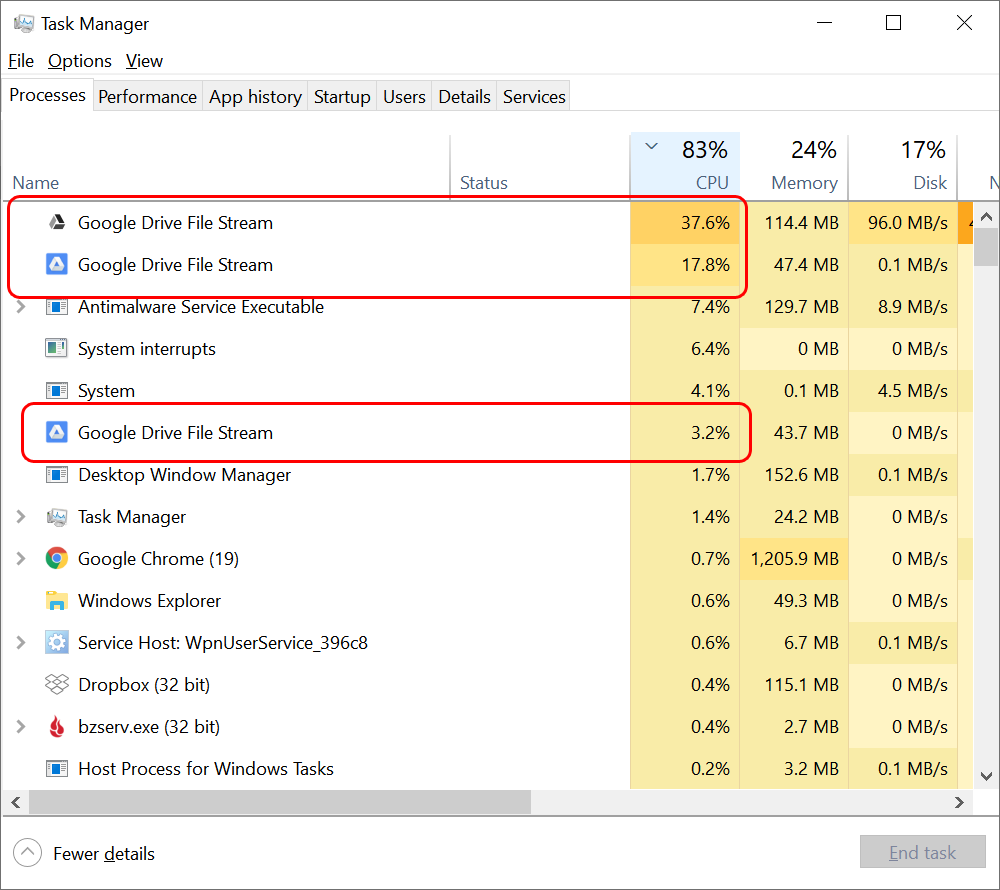Viewport: 1000px width, 890px height.
Task: Expand the Antimalware Service Executable group
Action: (x=21, y=307)
